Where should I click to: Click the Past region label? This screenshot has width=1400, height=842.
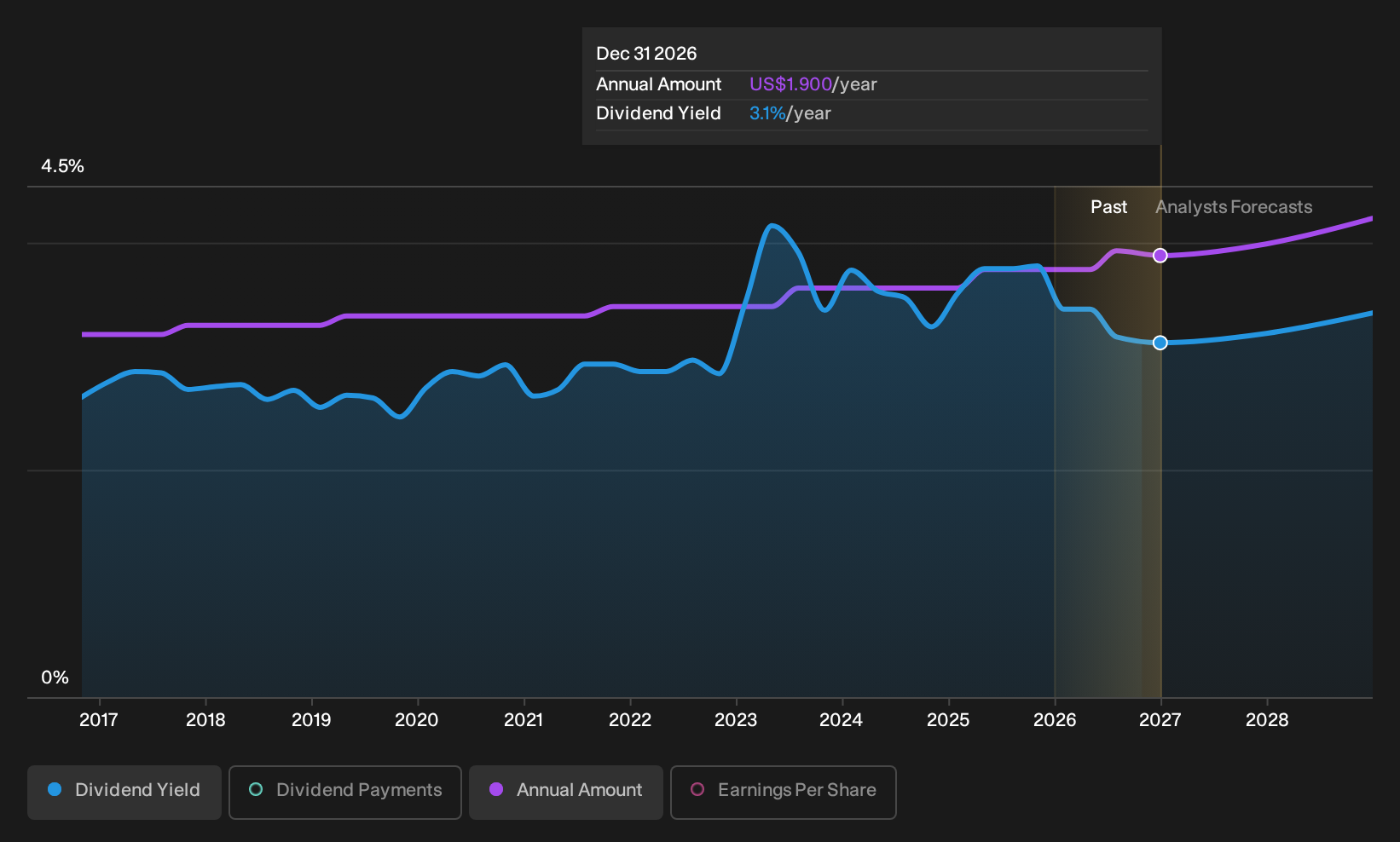pyautogui.click(x=1109, y=207)
